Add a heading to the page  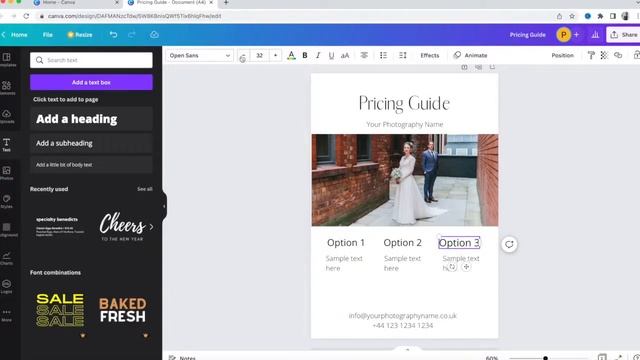pyautogui.click(x=91, y=119)
